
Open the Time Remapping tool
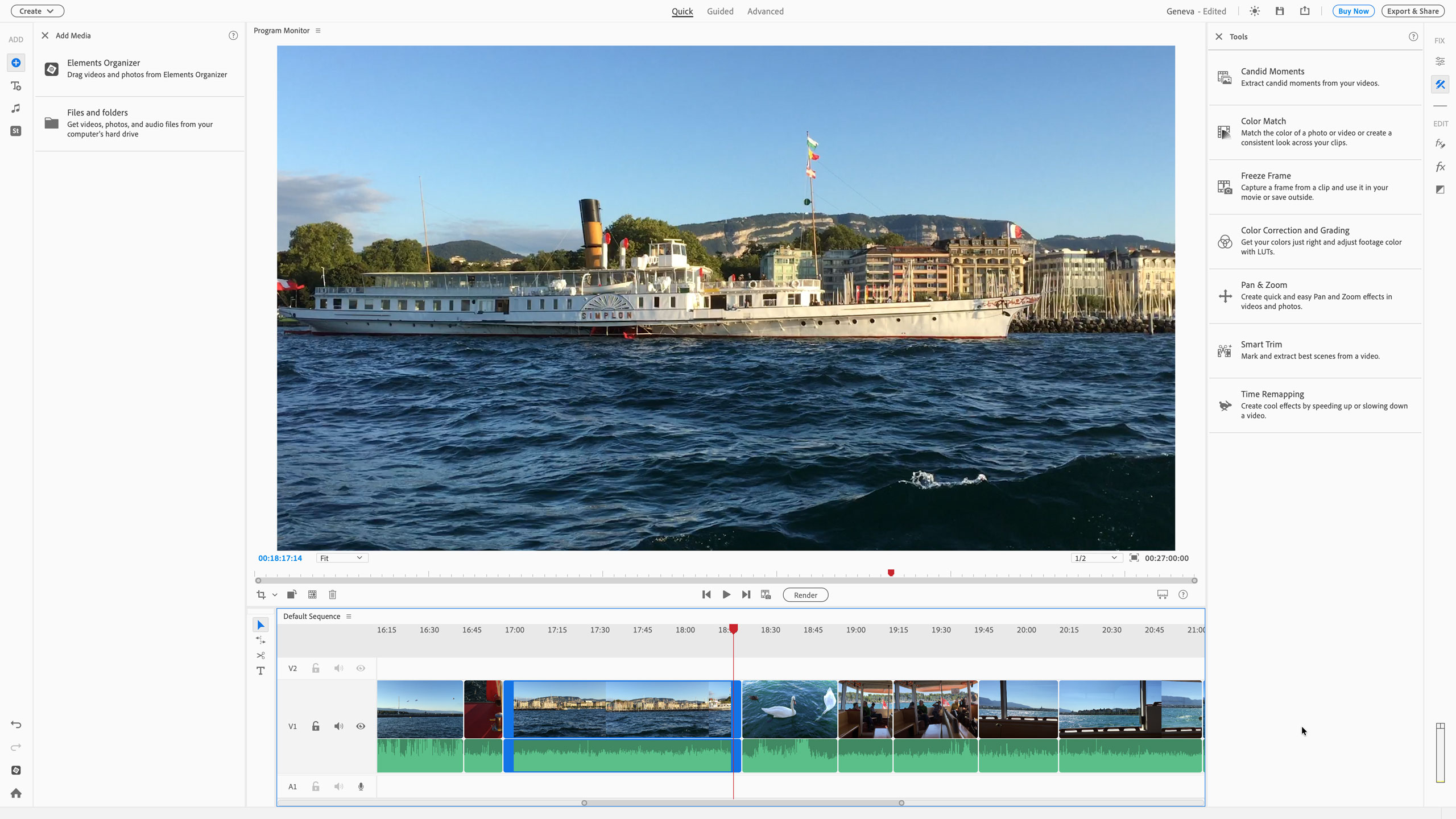pyautogui.click(x=1315, y=405)
